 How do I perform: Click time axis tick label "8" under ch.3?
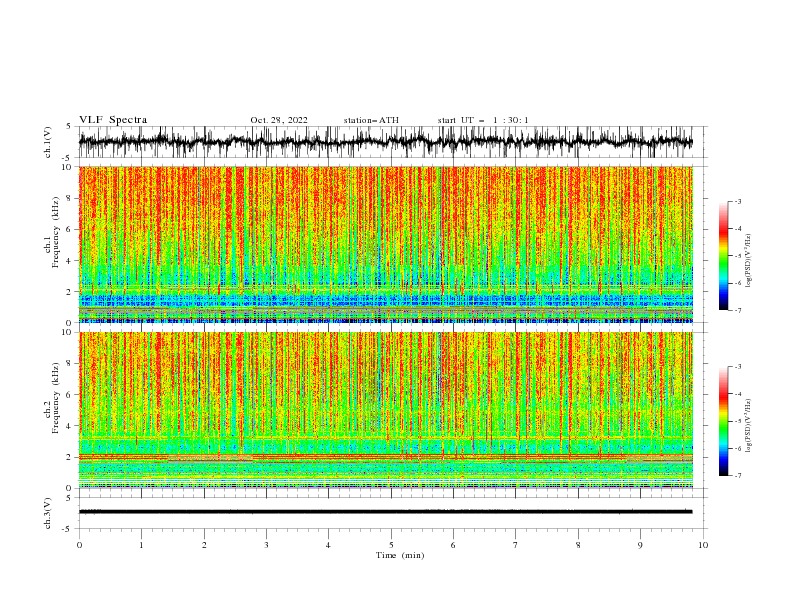[578, 545]
